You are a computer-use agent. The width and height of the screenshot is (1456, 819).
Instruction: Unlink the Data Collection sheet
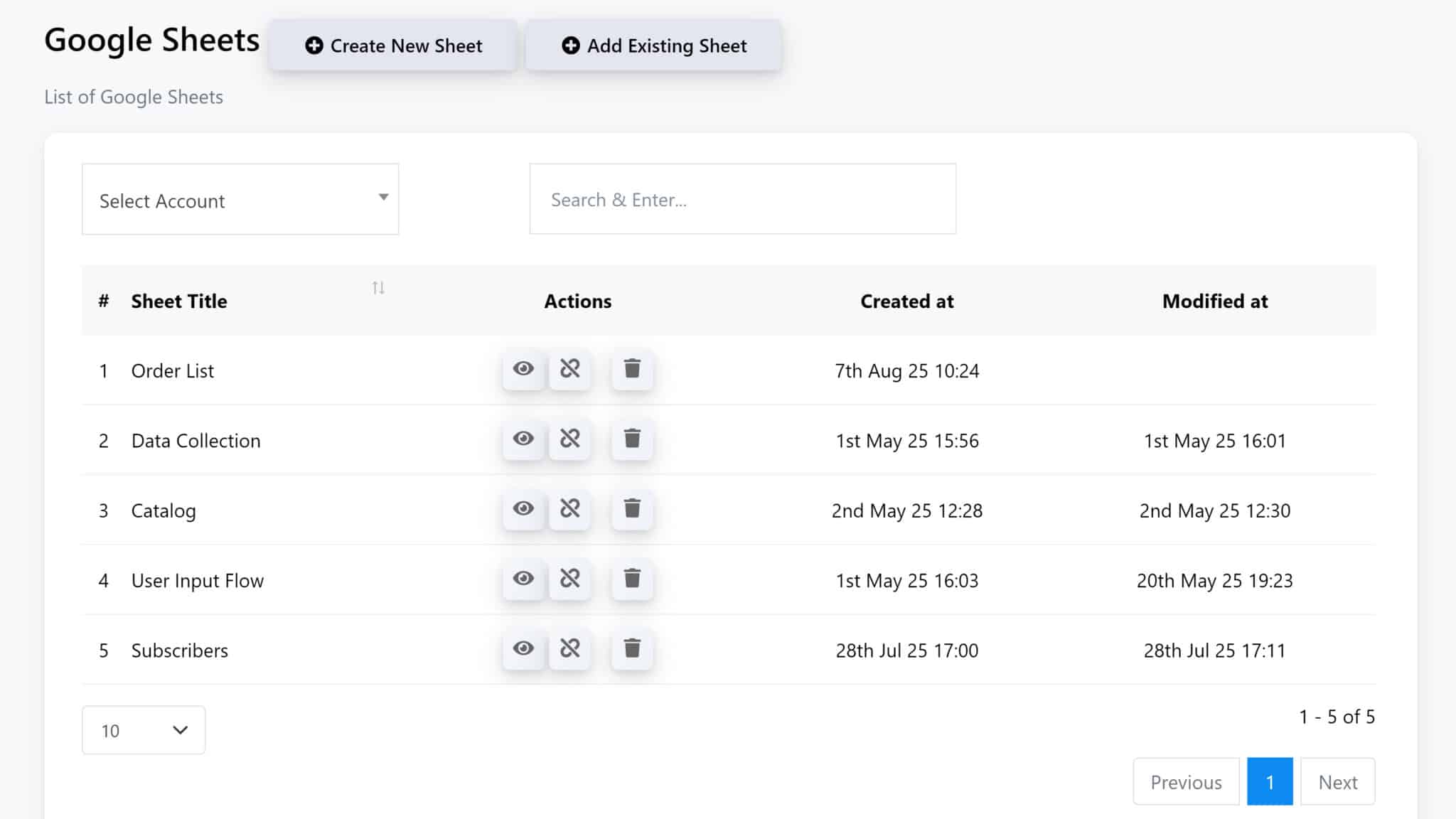point(569,439)
